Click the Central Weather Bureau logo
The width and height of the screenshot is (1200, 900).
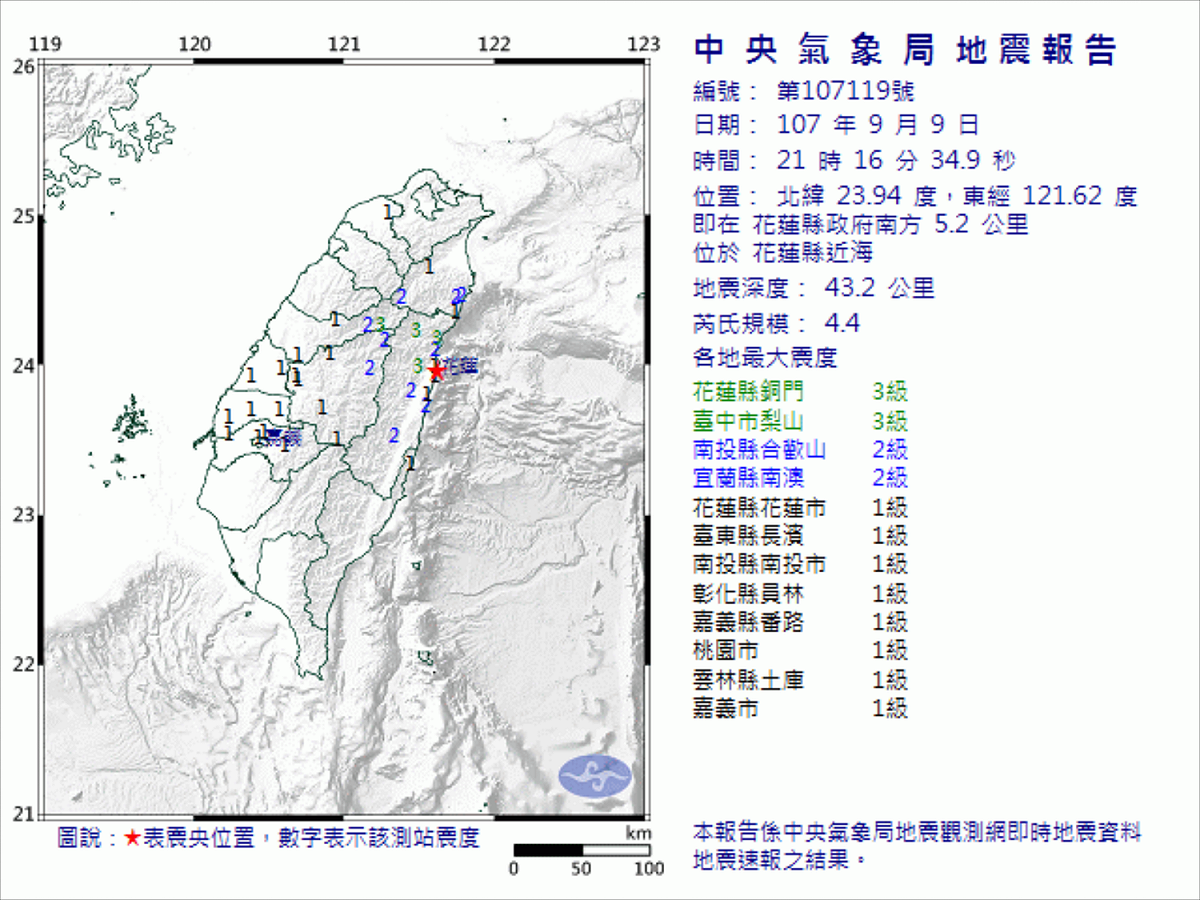(x=596, y=776)
